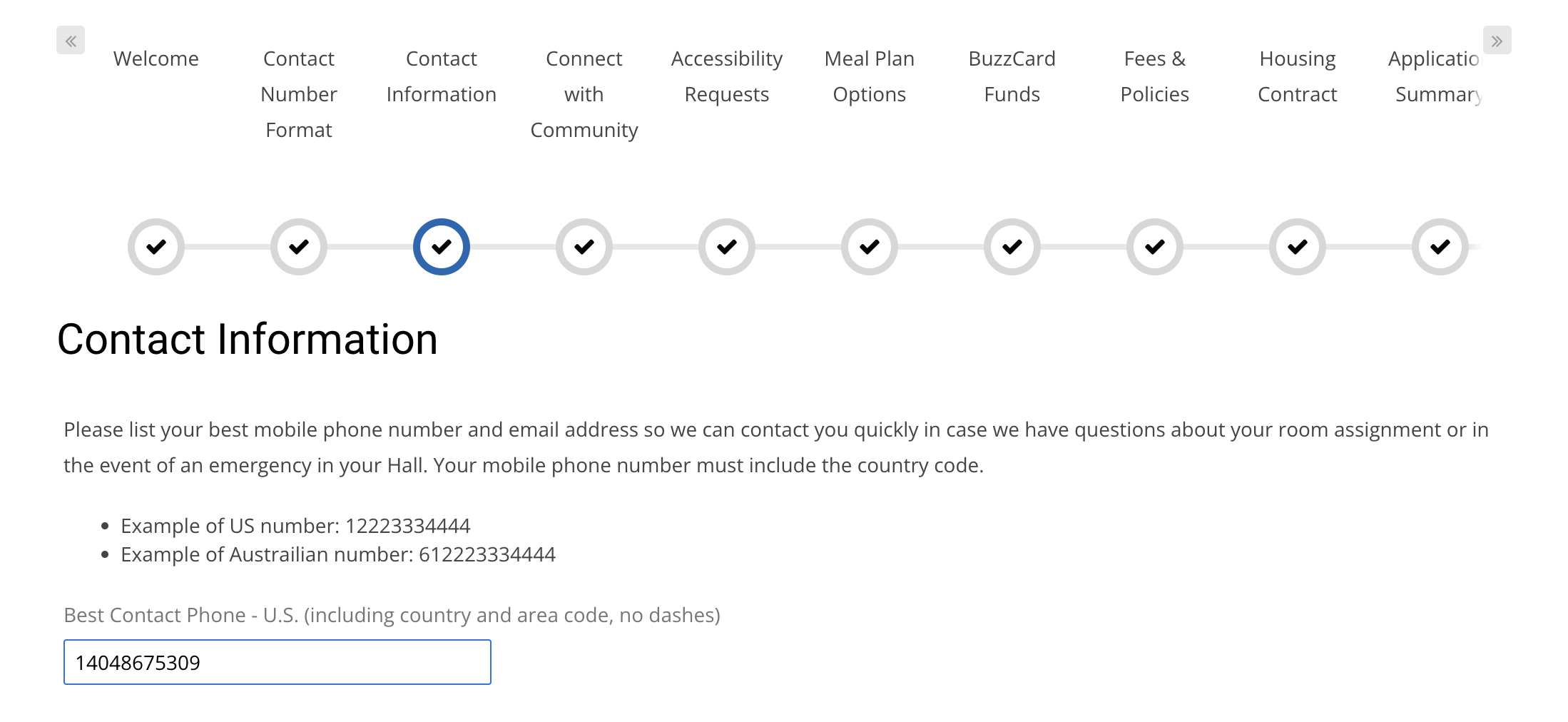Open the Welcome step label

[156, 59]
